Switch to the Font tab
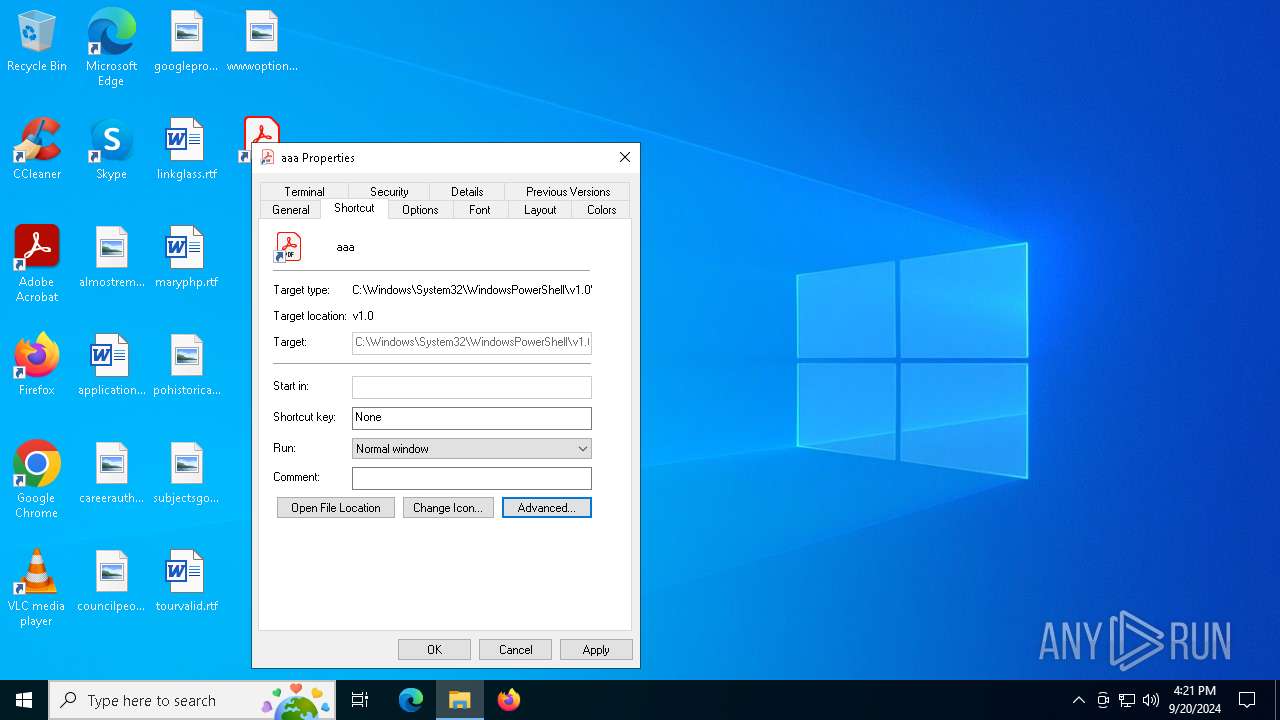The image size is (1280, 720). pos(480,209)
